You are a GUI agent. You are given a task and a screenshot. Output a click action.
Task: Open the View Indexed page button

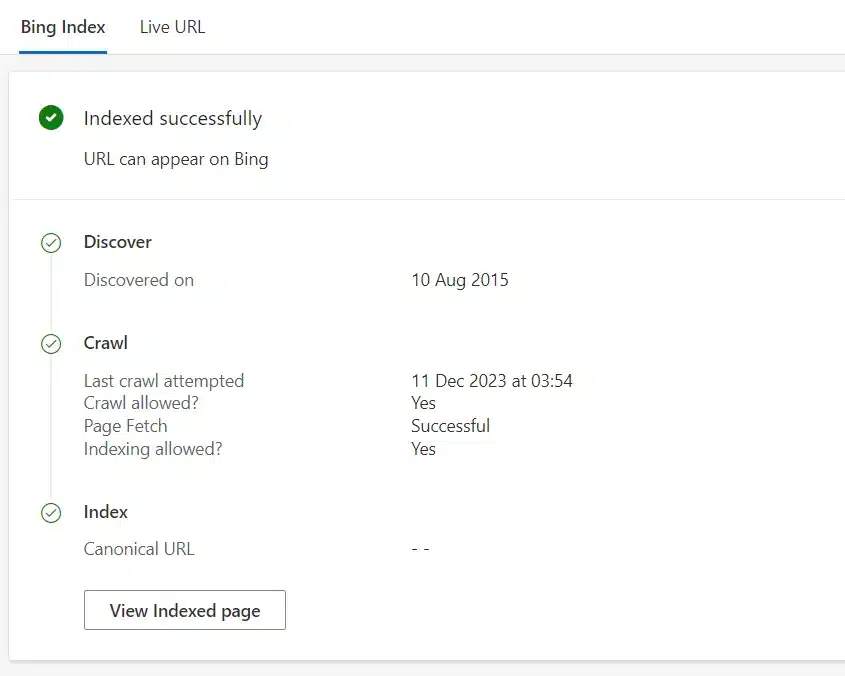(185, 610)
